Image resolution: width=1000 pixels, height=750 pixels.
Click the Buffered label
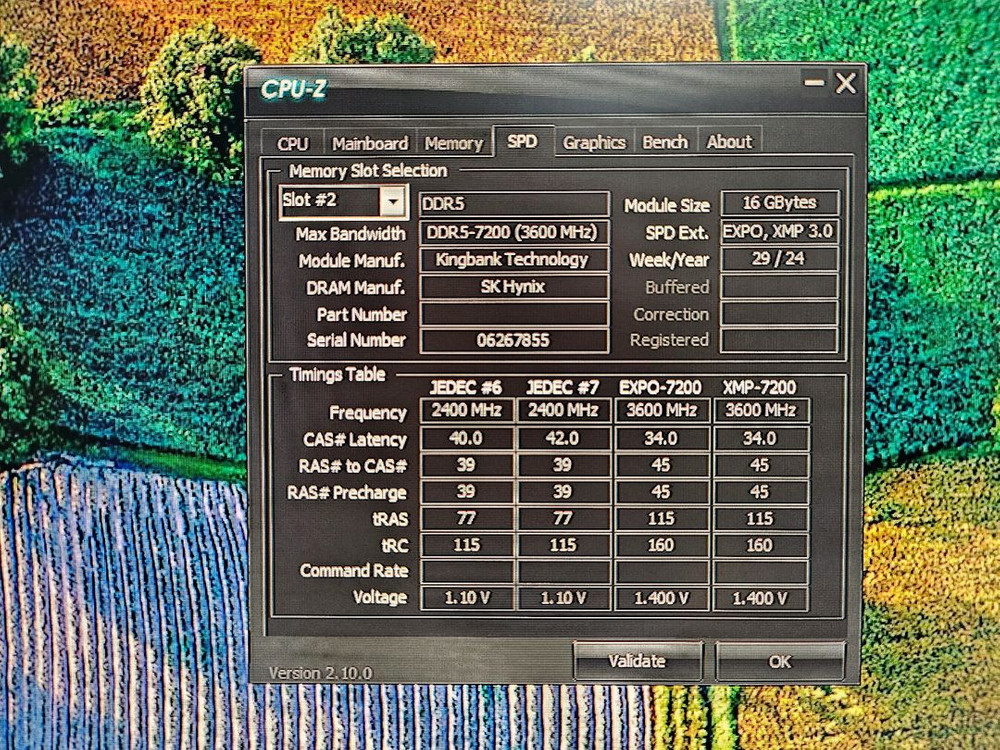coord(677,287)
